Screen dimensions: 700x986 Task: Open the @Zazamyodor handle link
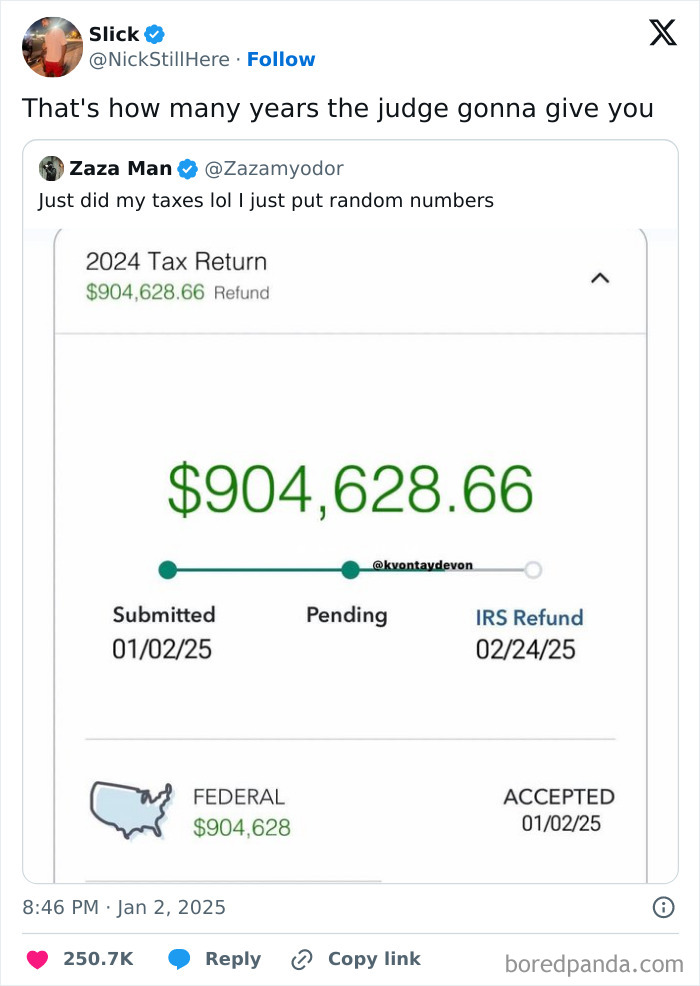(273, 168)
